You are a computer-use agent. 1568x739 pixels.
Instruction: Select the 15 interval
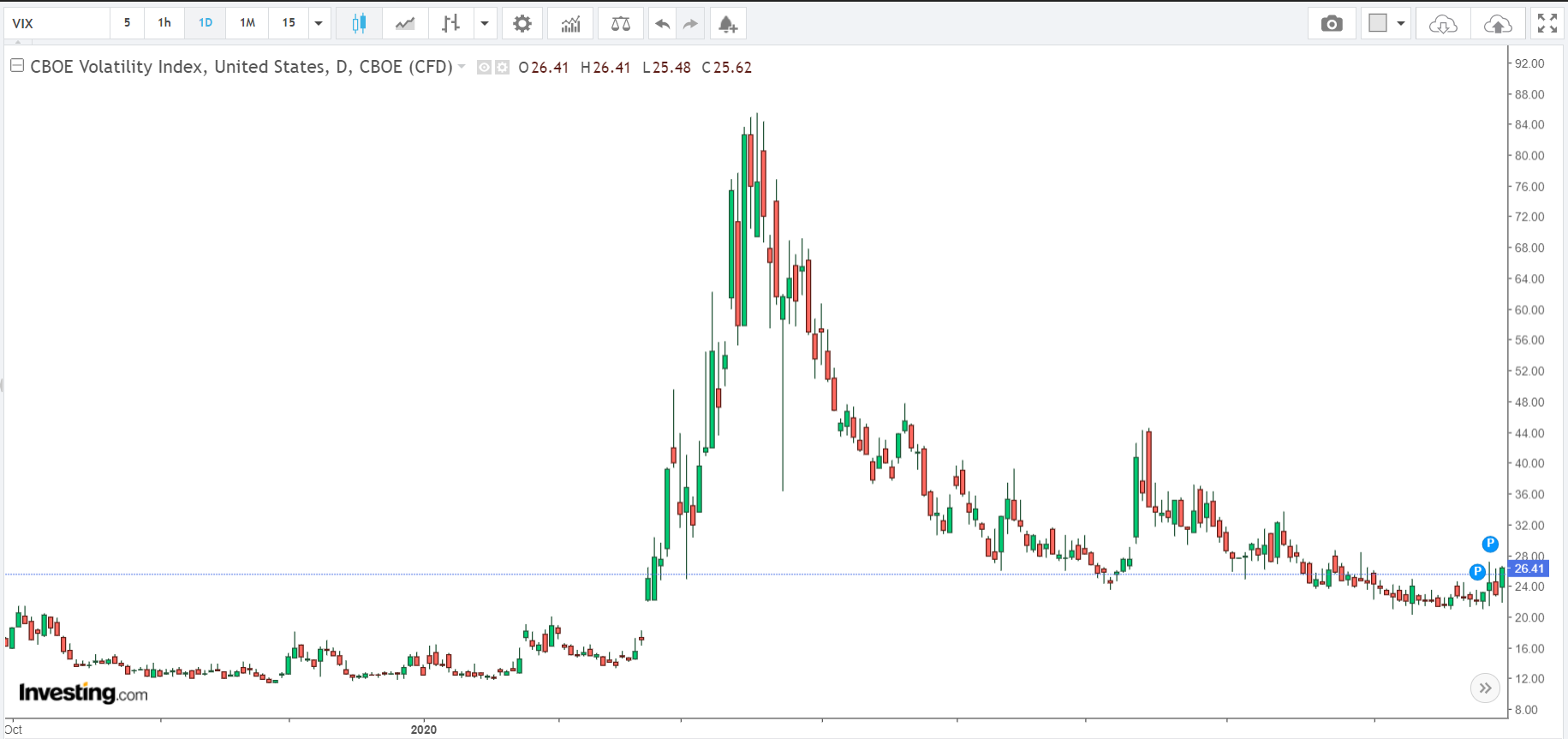point(289,23)
